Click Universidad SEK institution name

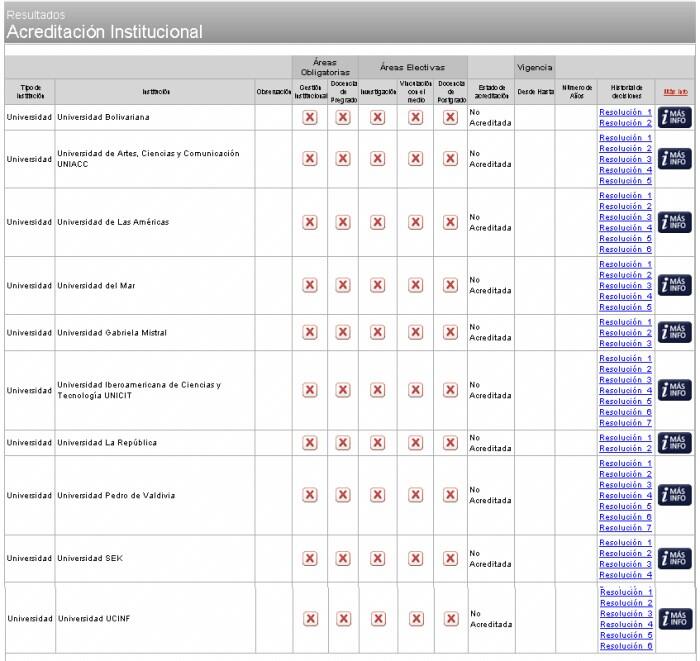point(90,558)
